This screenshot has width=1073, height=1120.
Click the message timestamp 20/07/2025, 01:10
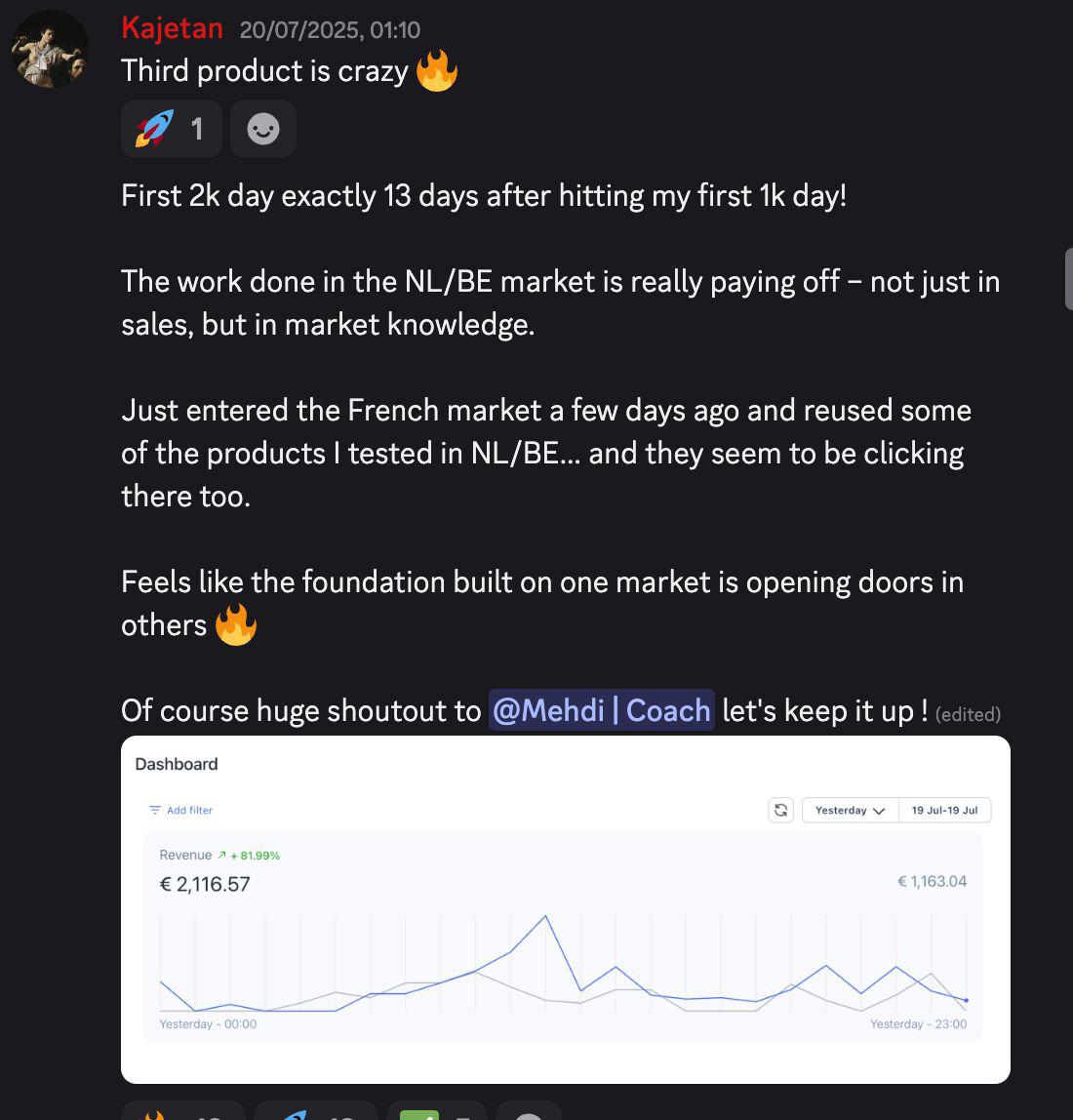pyautogui.click(x=330, y=30)
